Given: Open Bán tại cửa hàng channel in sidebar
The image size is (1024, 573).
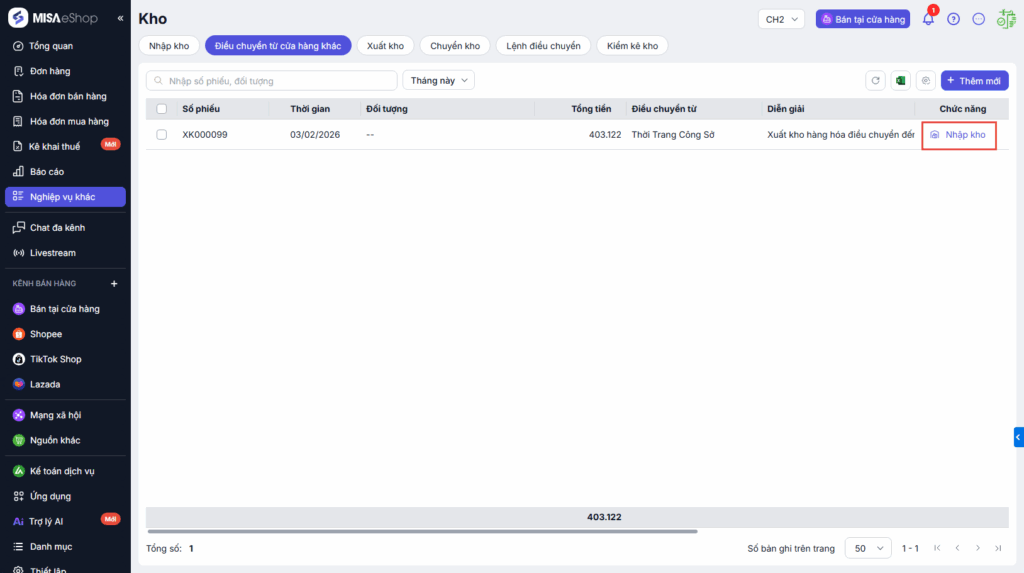Looking at the screenshot, I should [x=65, y=309].
